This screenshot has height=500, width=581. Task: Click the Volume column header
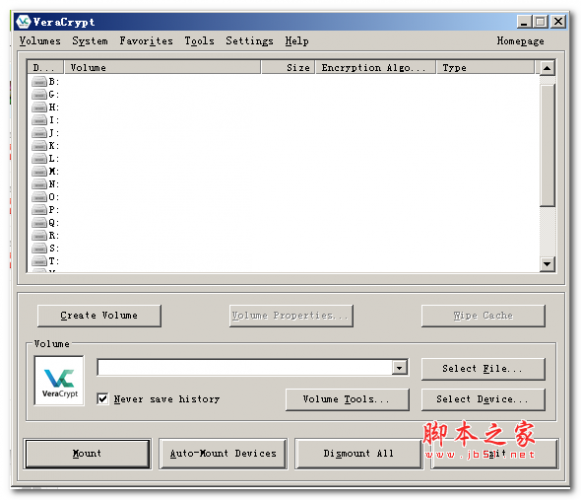click(x=162, y=67)
